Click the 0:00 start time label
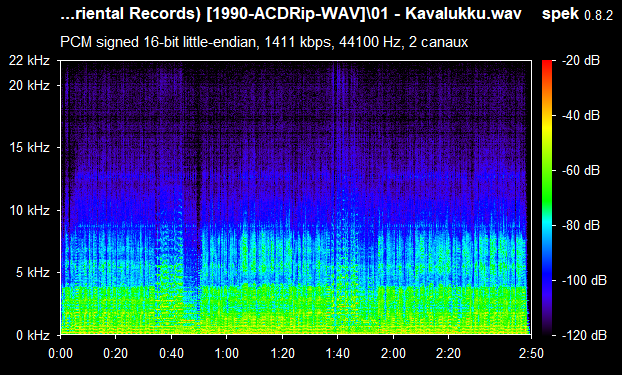The height and width of the screenshot is (375, 622). pyautogui.click(x=60, y=353)
